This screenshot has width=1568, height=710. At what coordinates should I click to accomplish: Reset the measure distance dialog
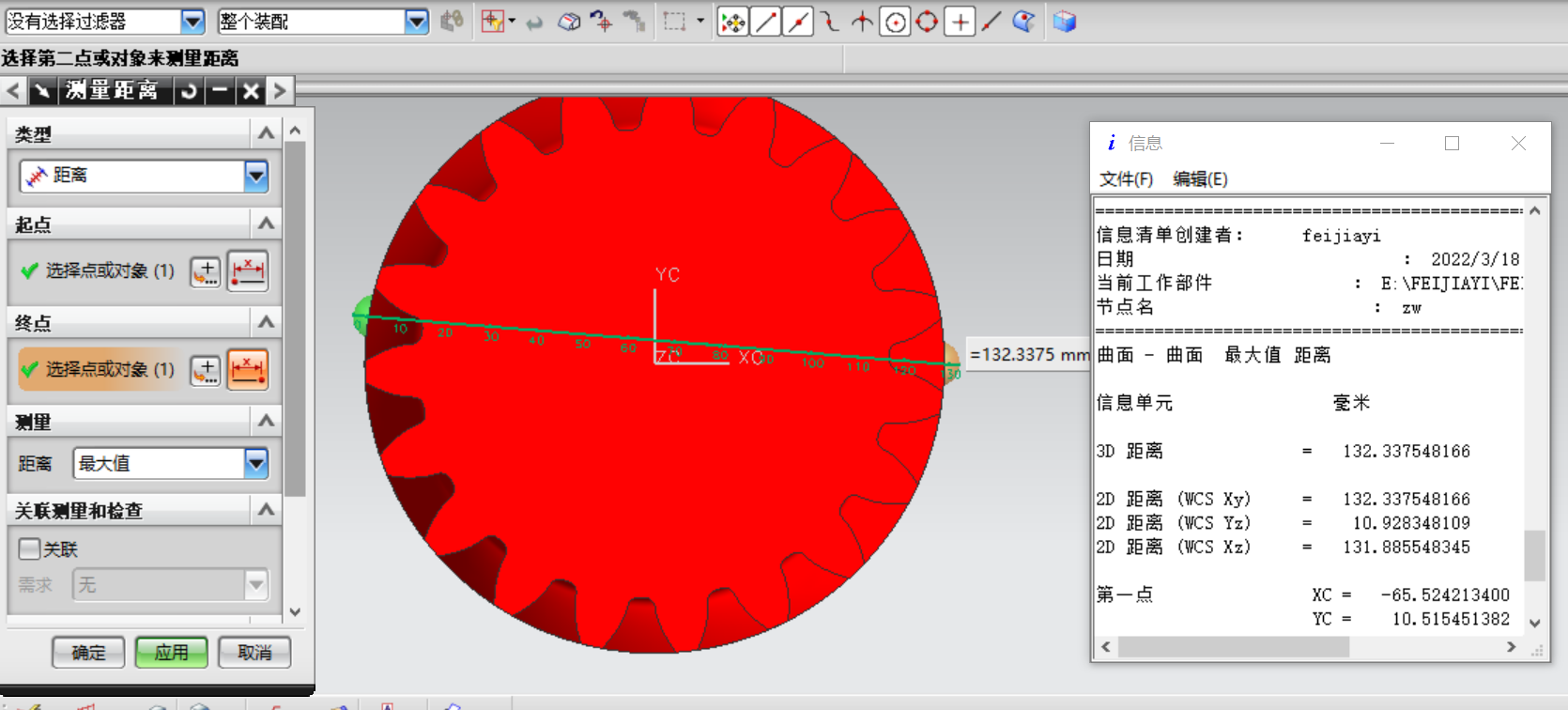(x=189, y=91)
